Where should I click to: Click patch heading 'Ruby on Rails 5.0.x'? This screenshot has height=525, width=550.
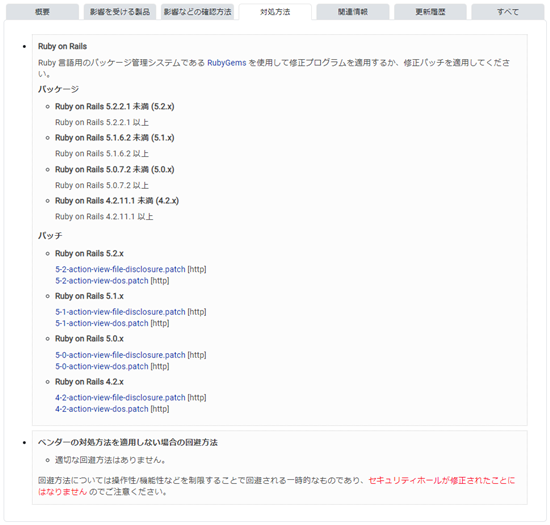point(89,339)
